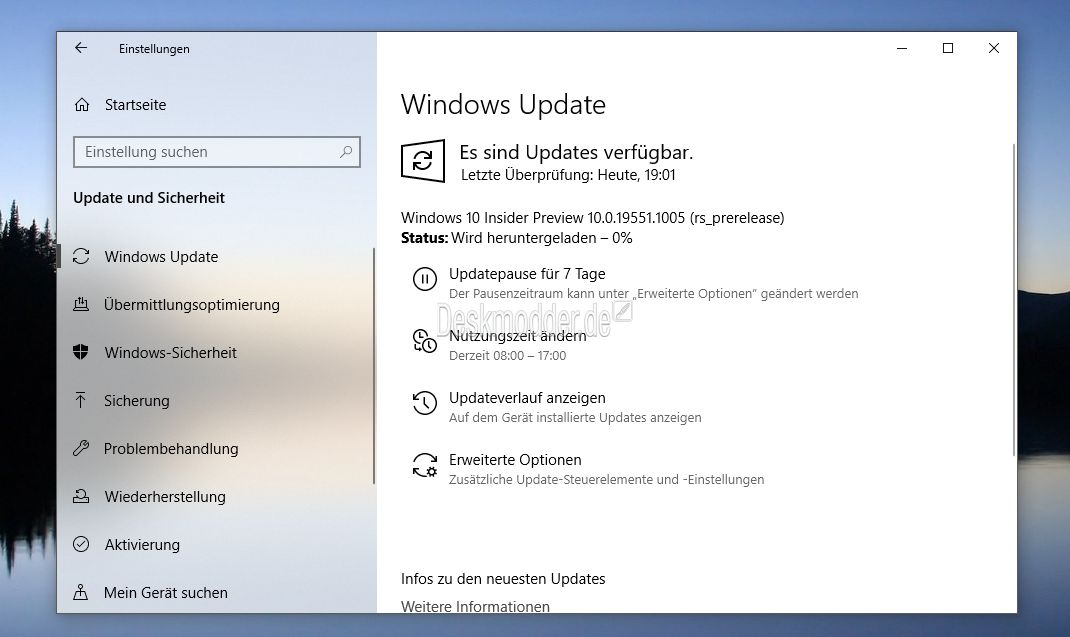Click the Windows Update sync icon in sidebar

(x=81, y=256)
